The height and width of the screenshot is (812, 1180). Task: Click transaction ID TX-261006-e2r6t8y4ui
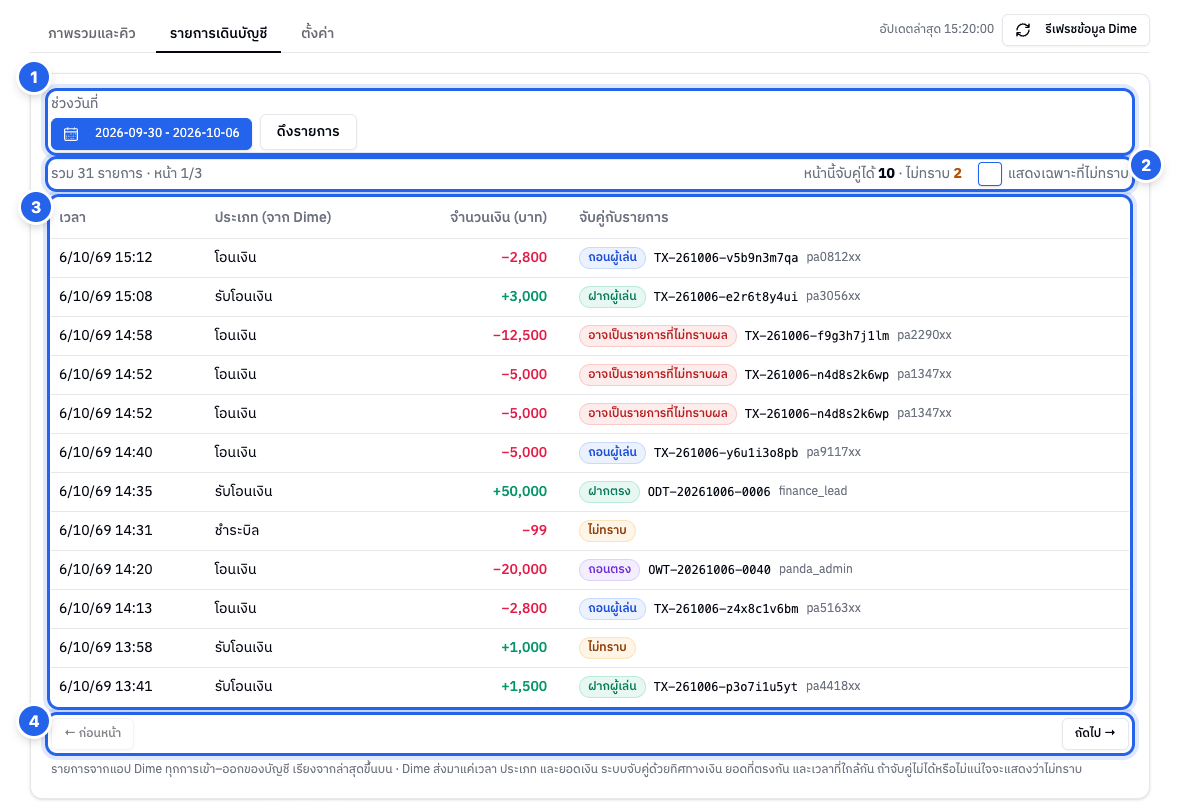725,297
